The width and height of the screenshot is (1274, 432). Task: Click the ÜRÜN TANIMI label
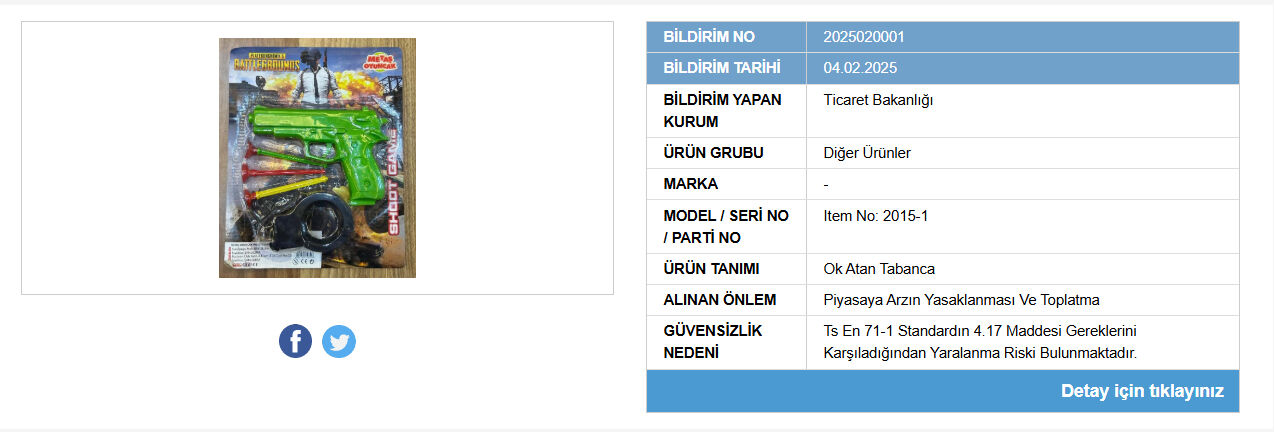pos(711,269)
